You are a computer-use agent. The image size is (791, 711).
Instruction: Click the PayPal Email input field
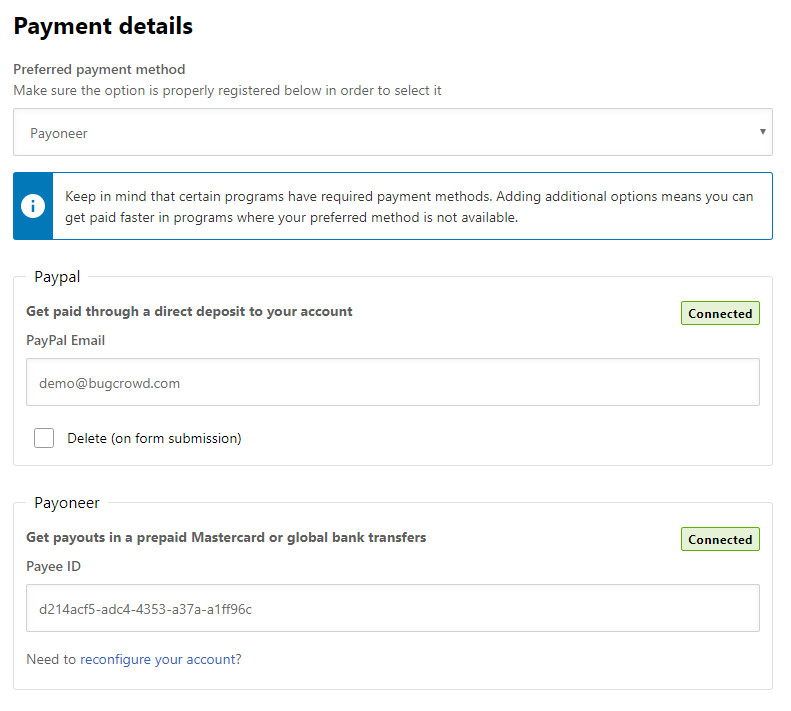coord(392,382)
